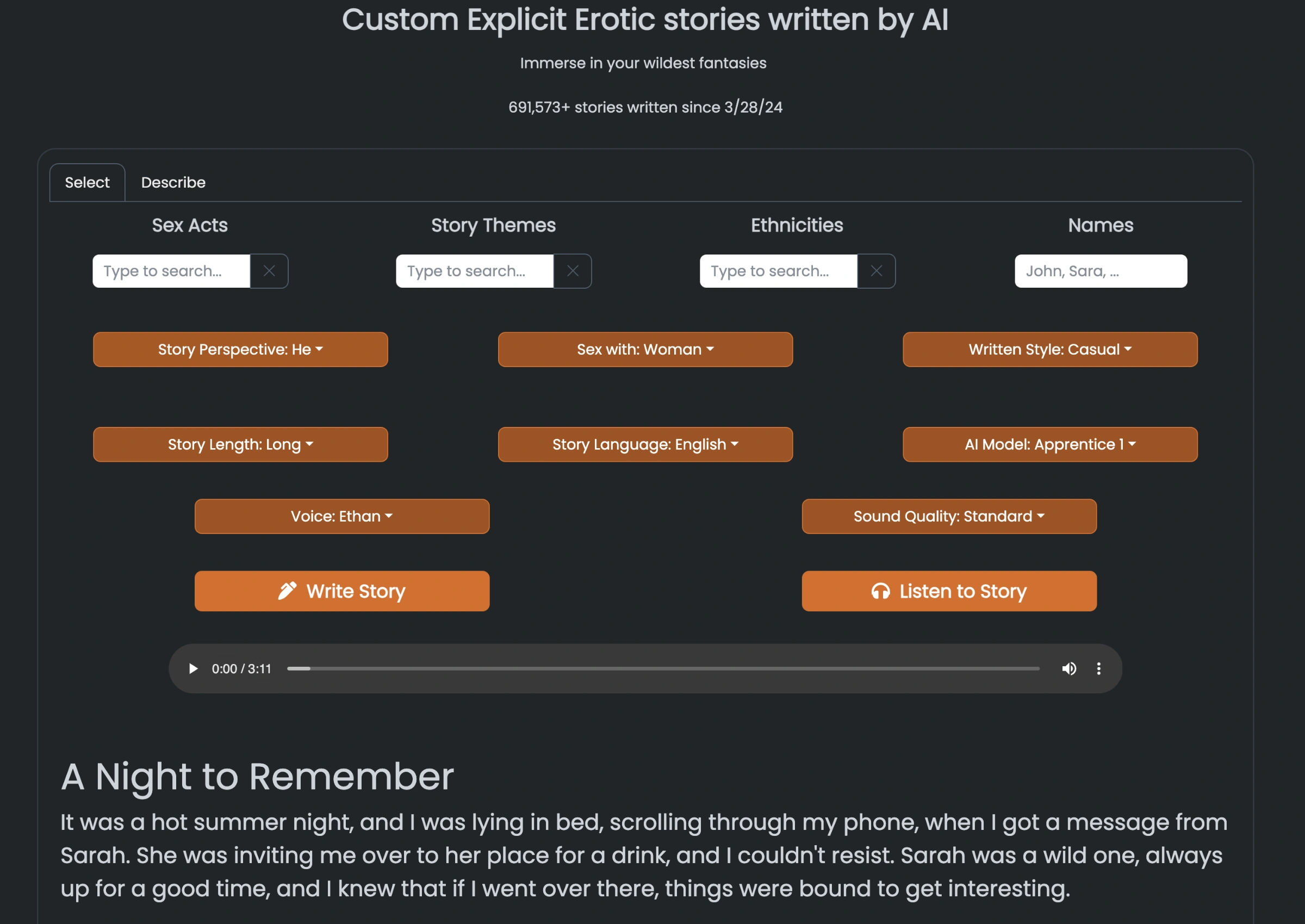Expand Written Style: Casual dropdown

(x=1049, y=349)
